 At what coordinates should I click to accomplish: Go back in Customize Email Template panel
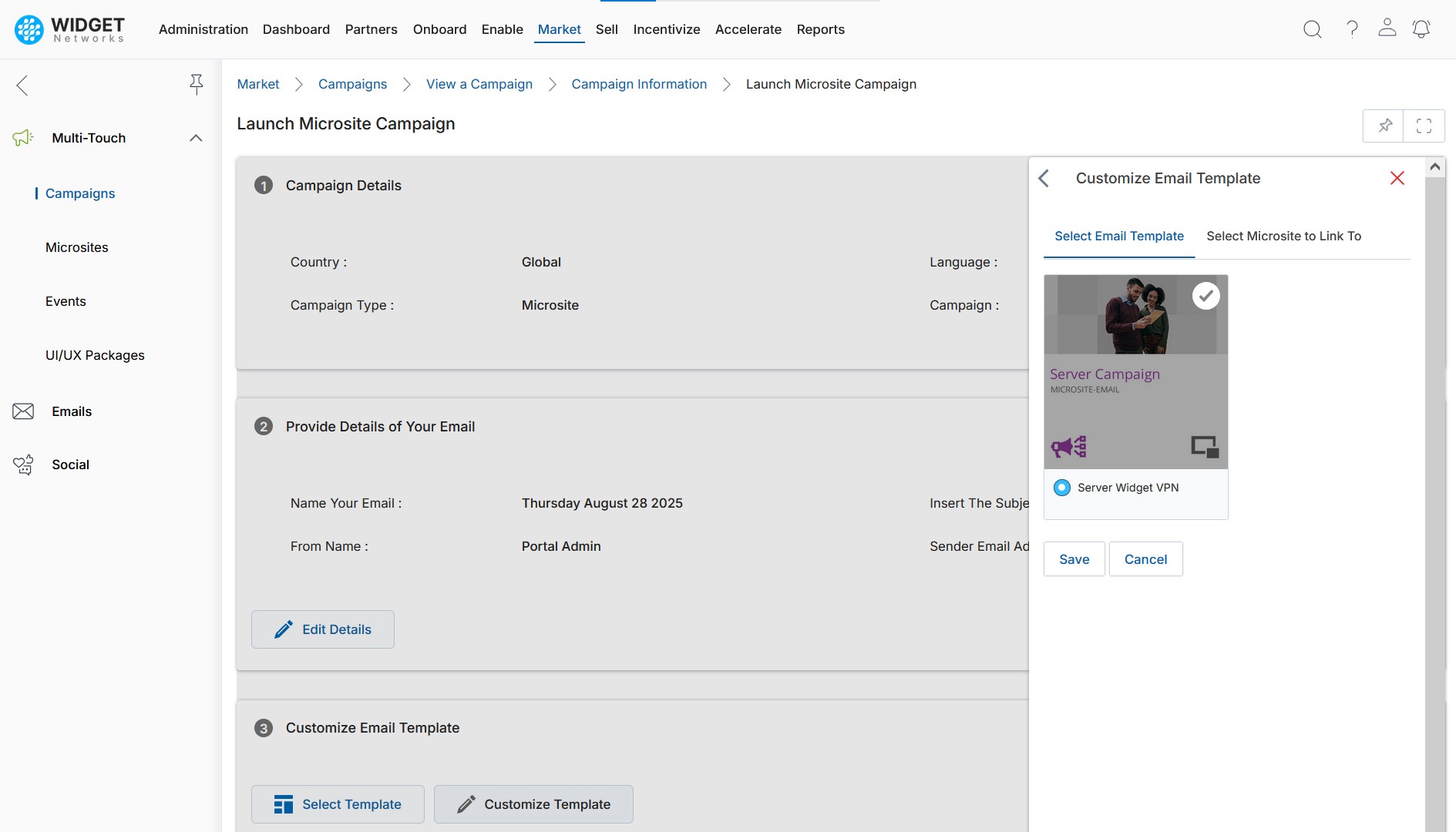point(1044,179)
